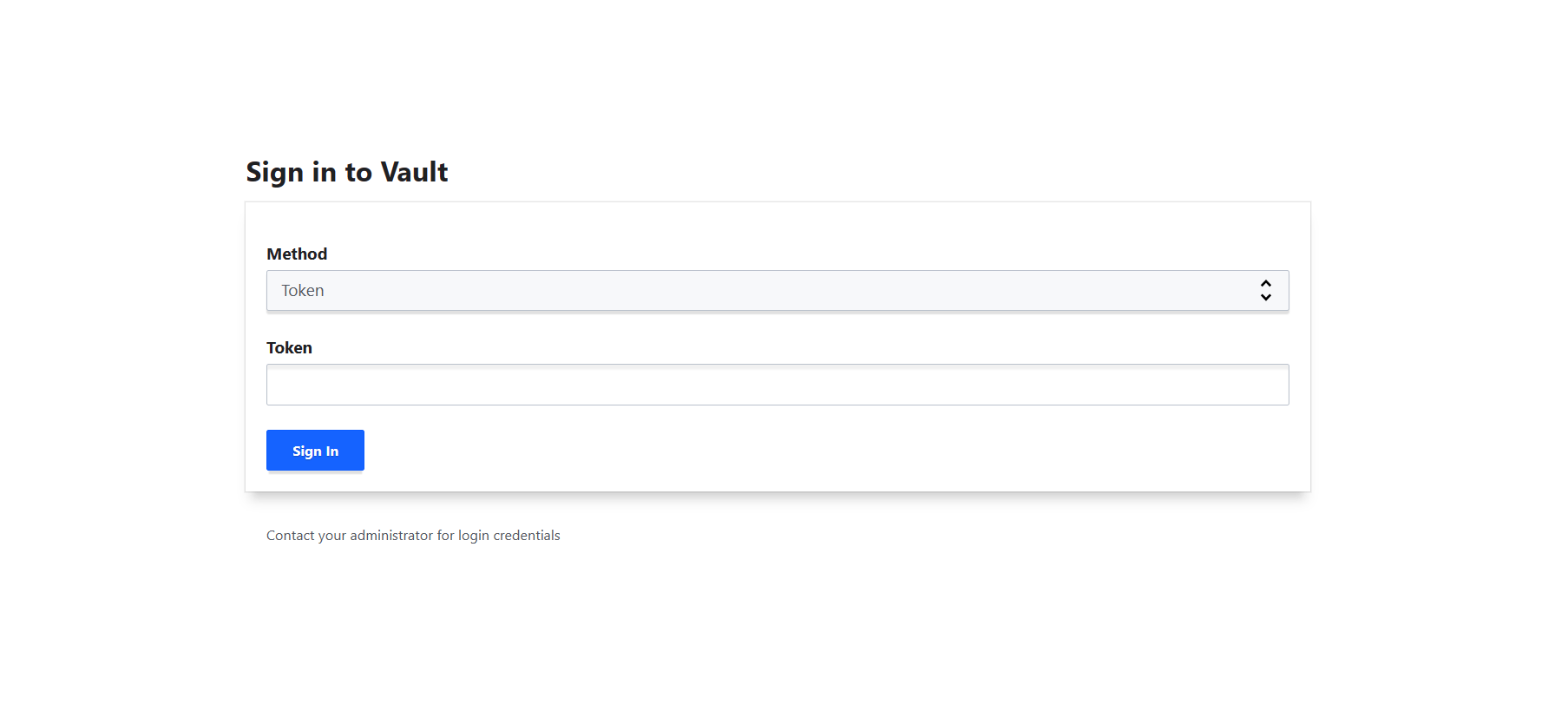Click the word 'Vault' in the page title
Image resolution: width=1568 pixels, height=725 pixels.
click(415, 172)
